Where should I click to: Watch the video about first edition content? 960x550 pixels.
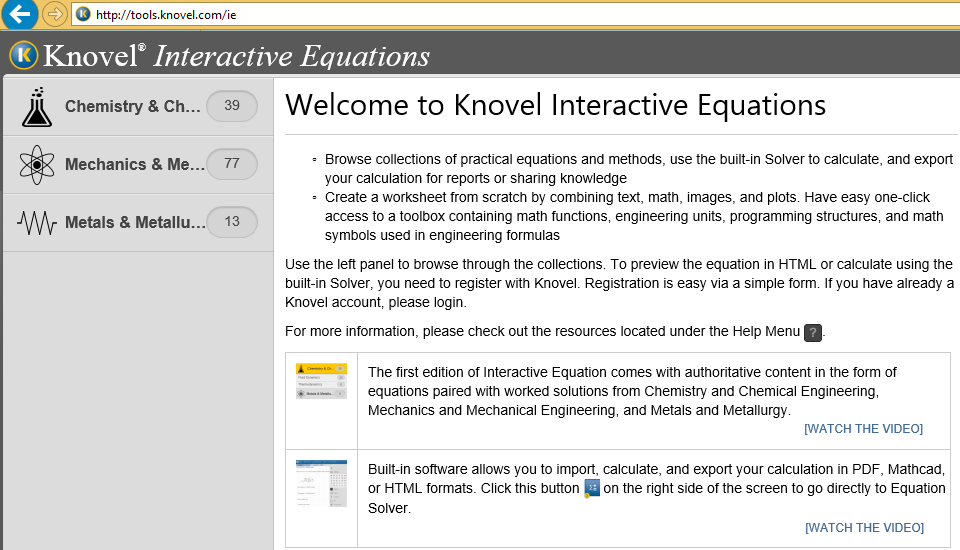[863, 429]
